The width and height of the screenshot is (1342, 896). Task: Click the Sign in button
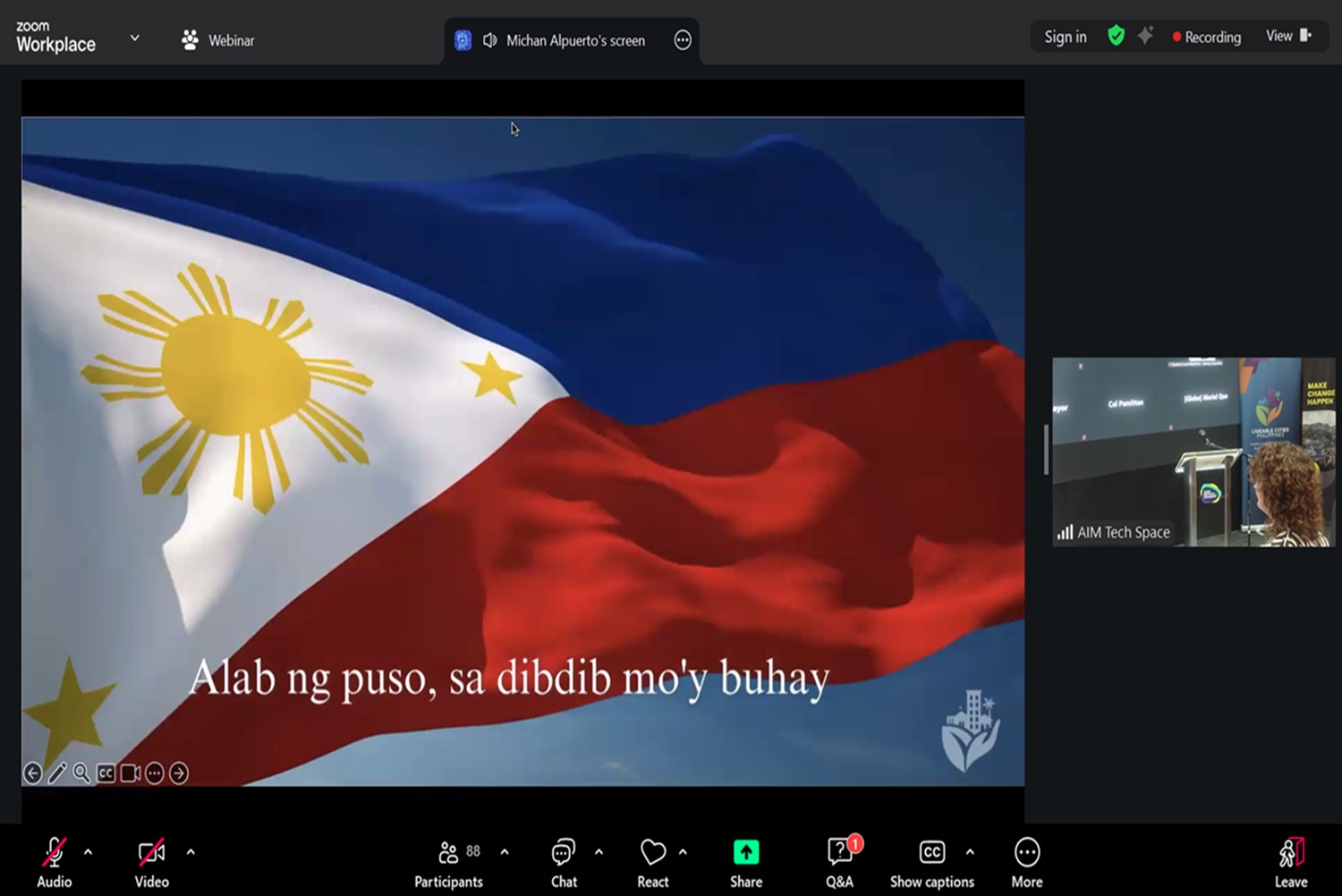(x=1065, y=37)
